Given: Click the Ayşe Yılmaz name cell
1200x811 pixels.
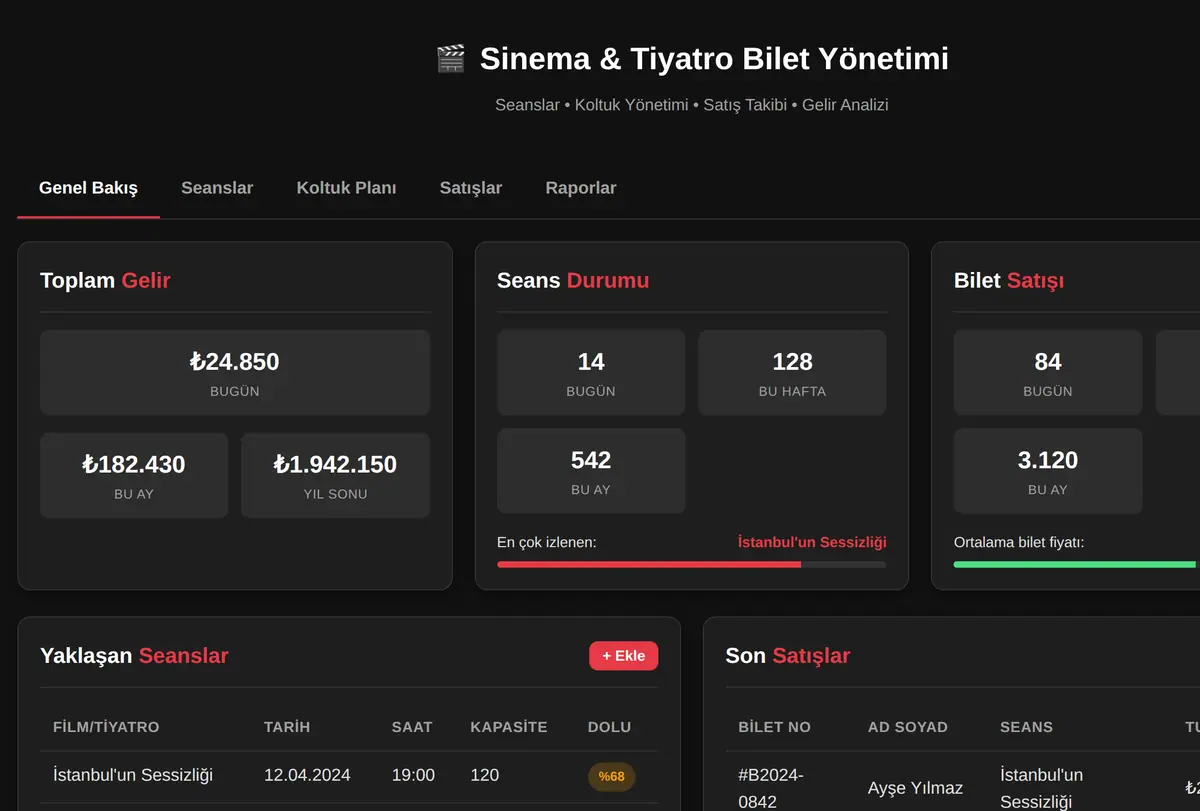Looking at the screenshot, I should coord(915,789).
